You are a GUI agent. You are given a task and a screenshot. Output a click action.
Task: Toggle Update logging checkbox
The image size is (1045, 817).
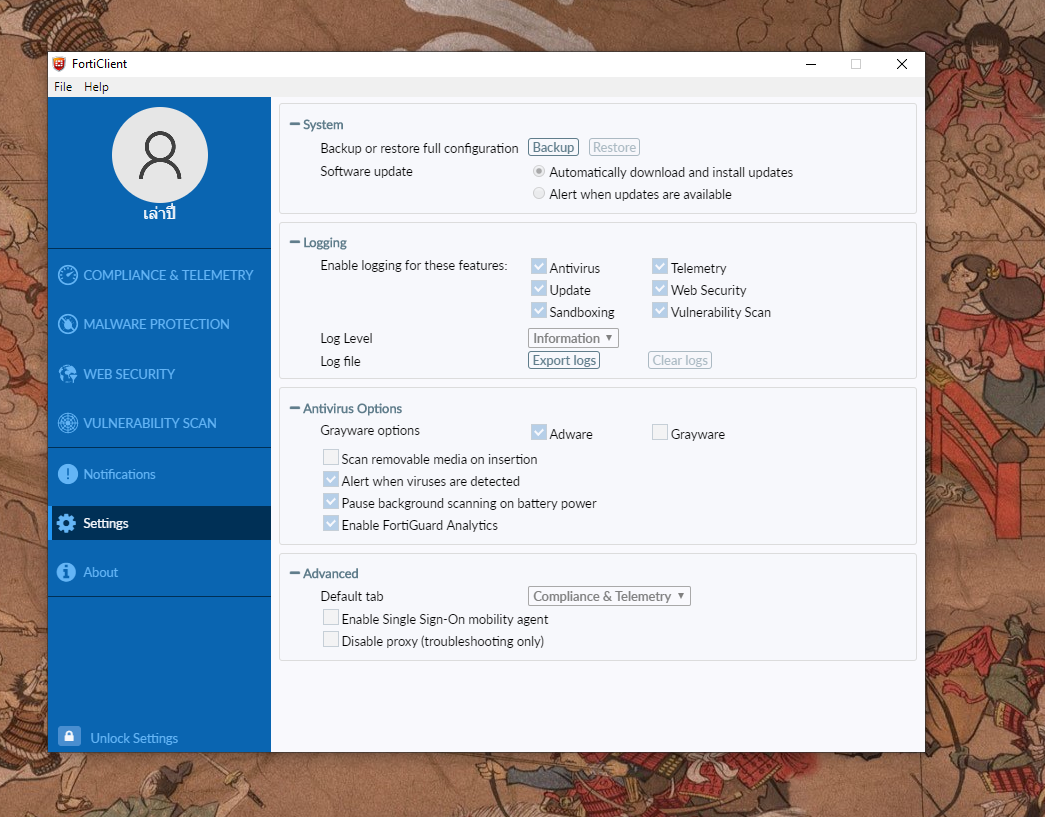coord(538,289)
